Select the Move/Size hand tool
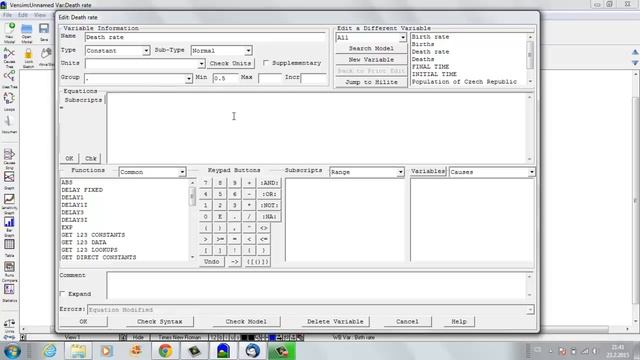This screenshot has height=360, width=640. [x=46, y=57]
